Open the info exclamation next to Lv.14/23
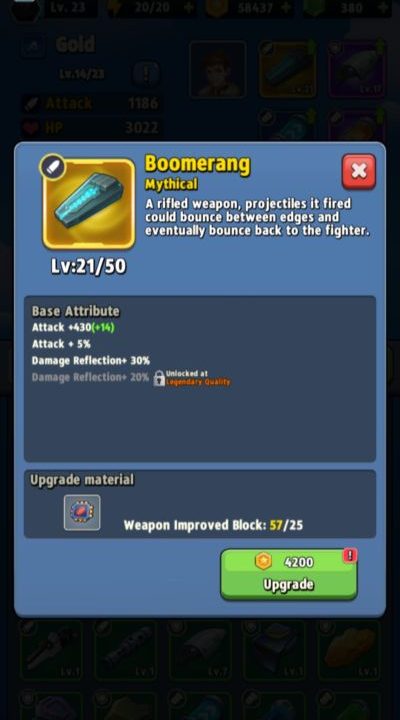 146,74
